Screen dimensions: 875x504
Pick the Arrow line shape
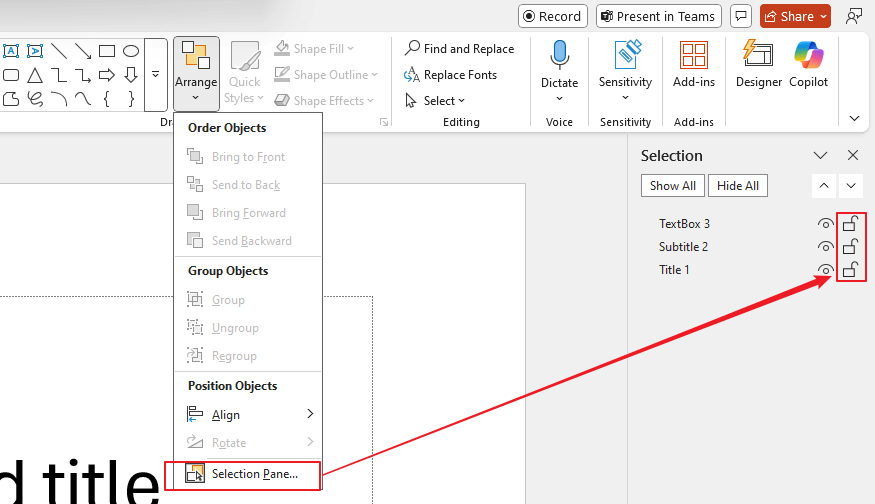click(x=83, y=51)
